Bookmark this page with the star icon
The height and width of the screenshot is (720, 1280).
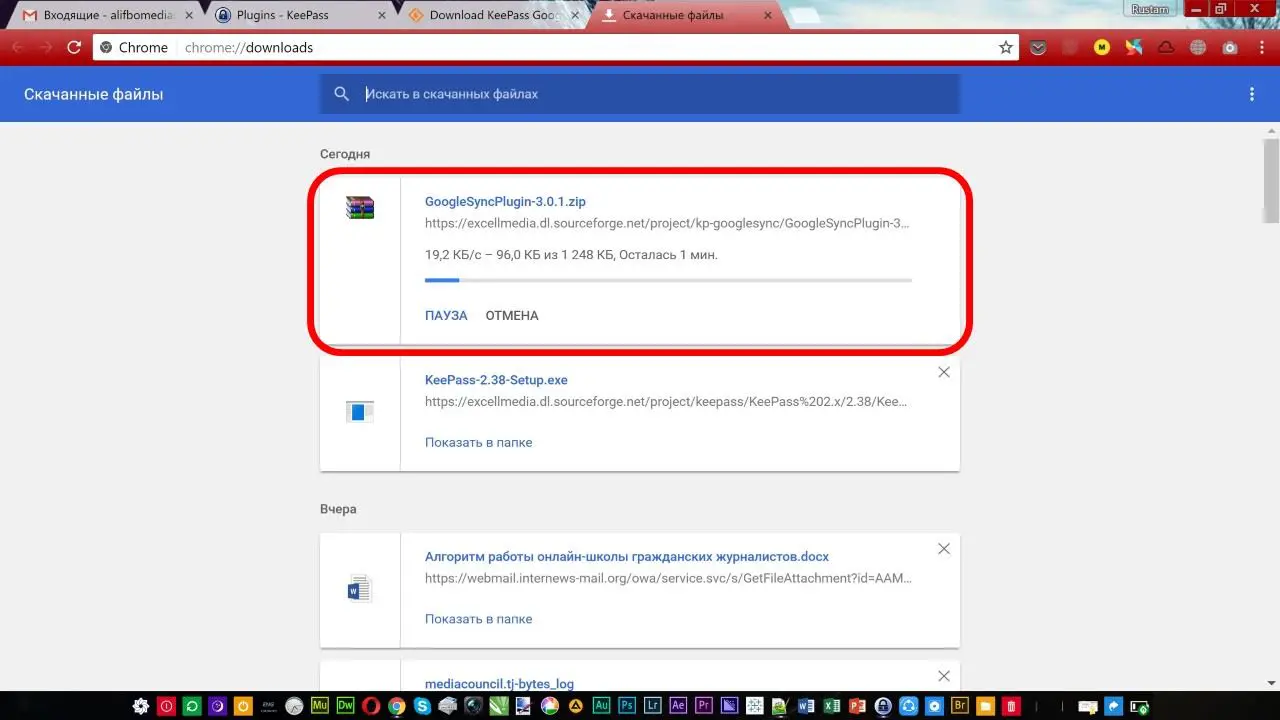pyautogui.click(x=1006, y=47)
